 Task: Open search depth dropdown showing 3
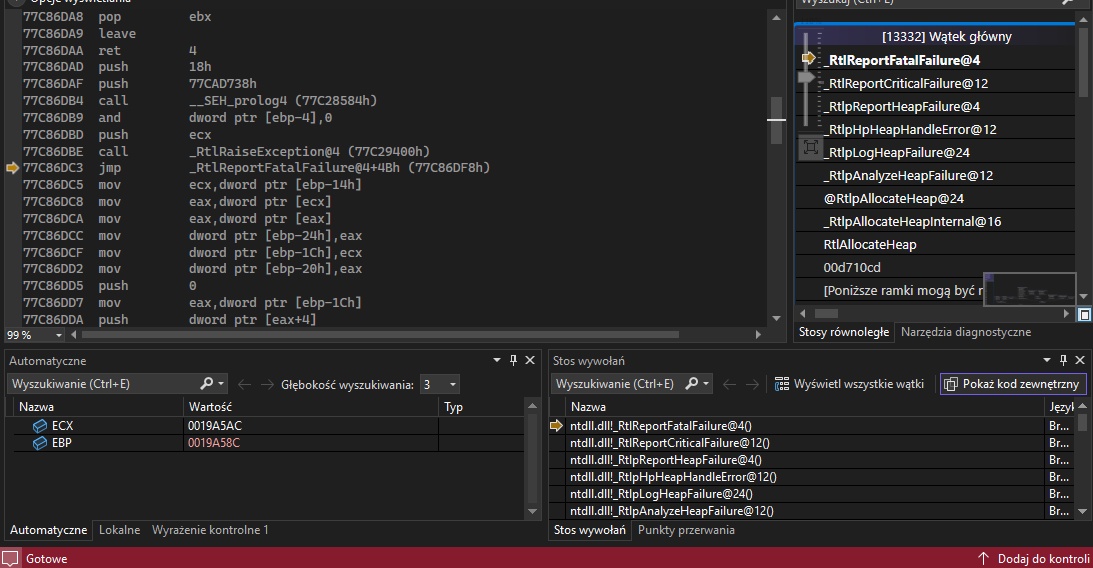tap(440, 384)
